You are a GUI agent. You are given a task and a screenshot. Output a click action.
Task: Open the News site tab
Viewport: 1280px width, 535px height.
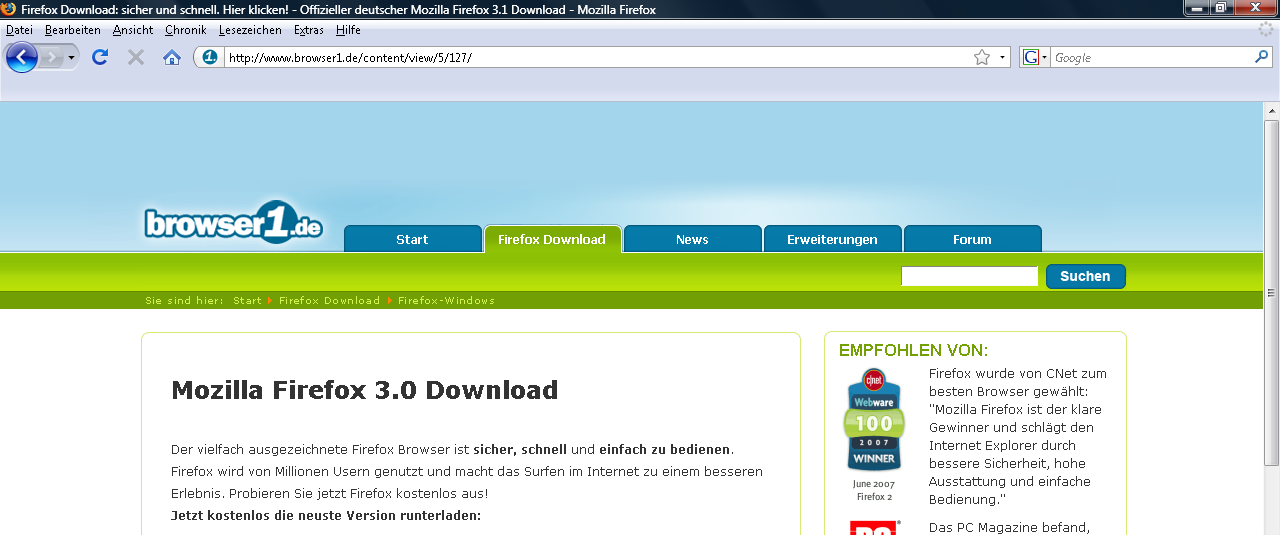coord(692,239)
